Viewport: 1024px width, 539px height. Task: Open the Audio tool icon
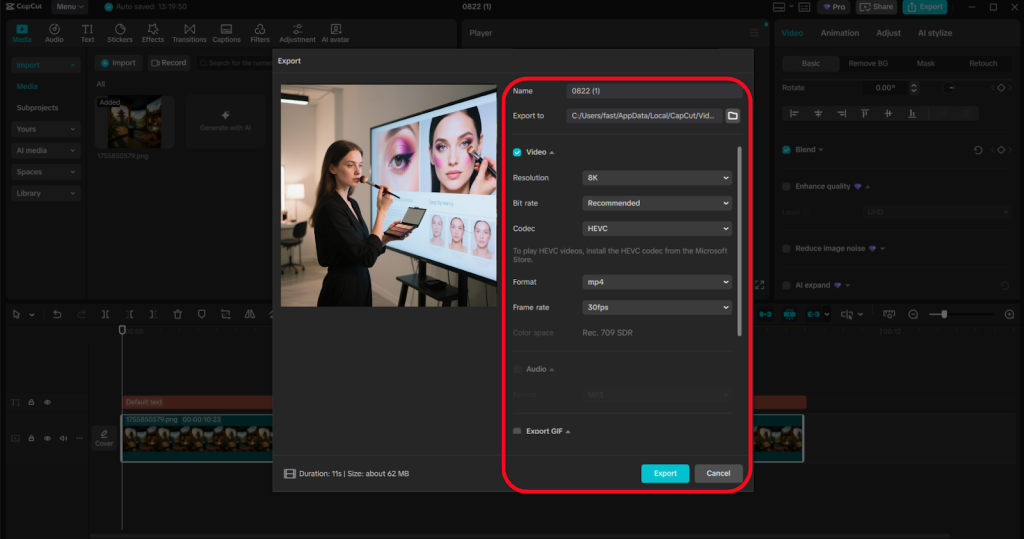[54, 29]
